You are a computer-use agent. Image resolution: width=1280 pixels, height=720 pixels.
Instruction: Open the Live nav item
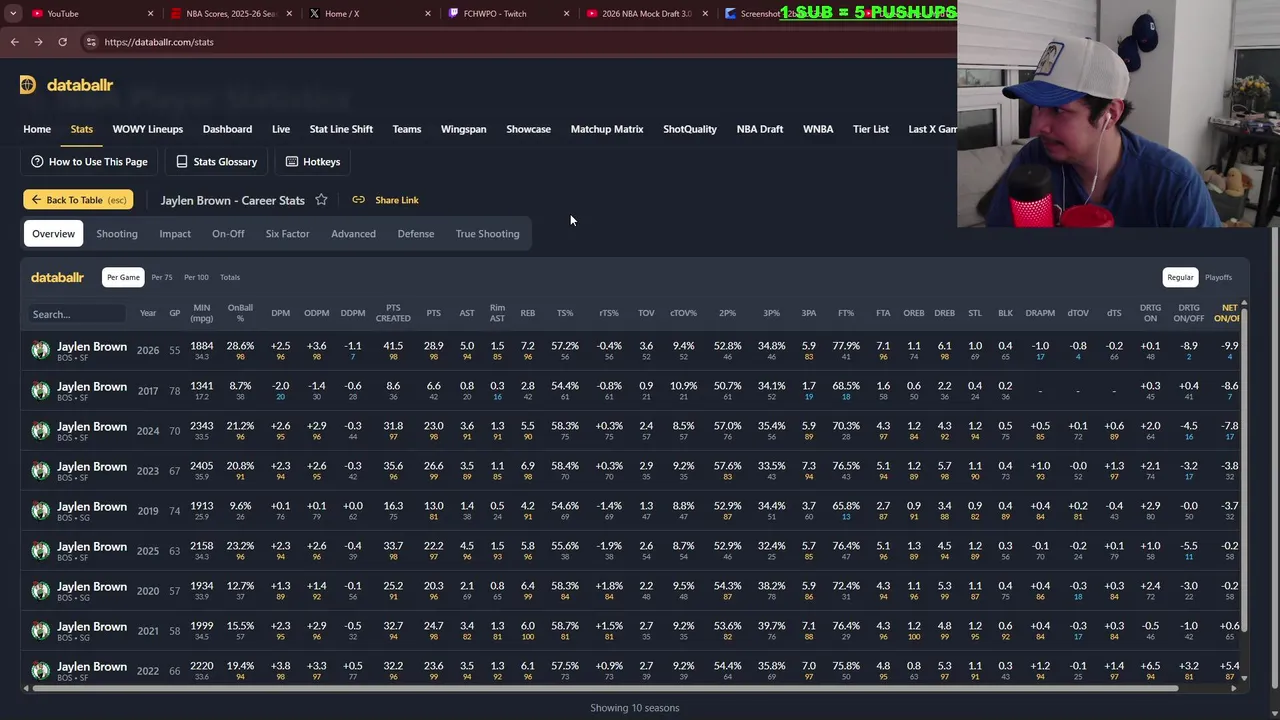pos(281,129)
